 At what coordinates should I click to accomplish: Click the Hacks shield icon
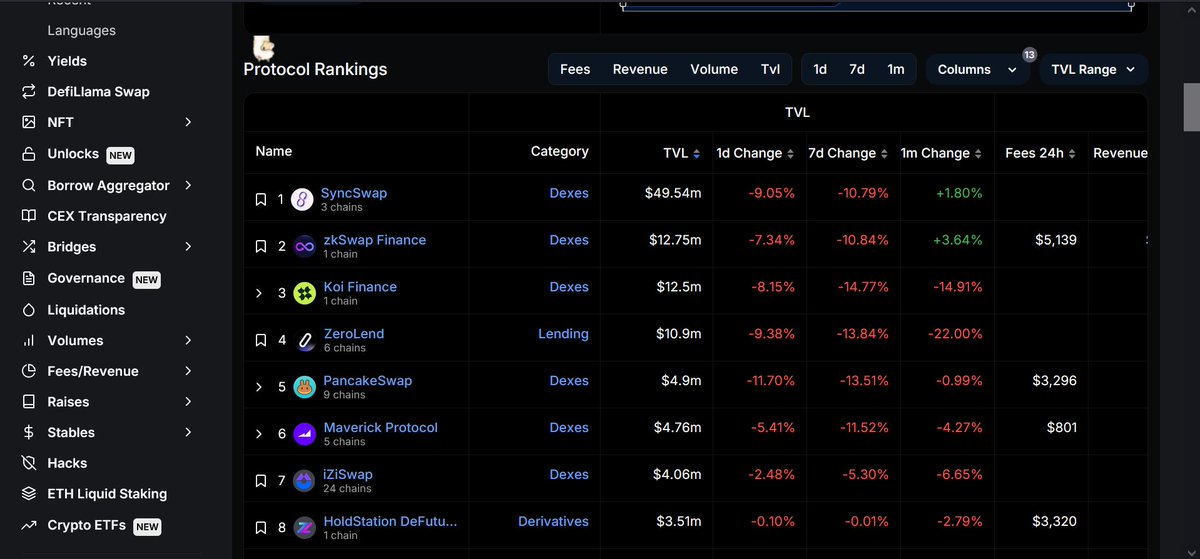point(29,463)
